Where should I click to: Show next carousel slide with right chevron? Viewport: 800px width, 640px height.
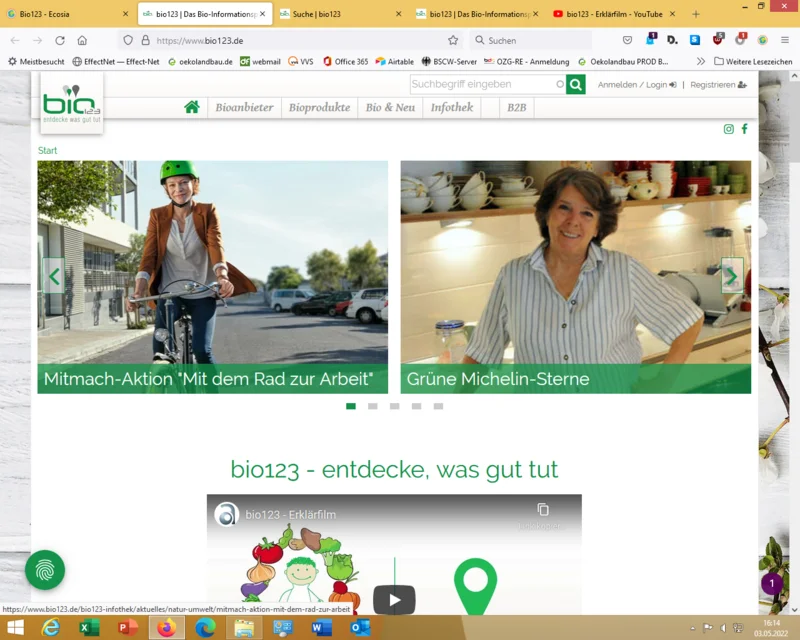click(x=732, y=276)
